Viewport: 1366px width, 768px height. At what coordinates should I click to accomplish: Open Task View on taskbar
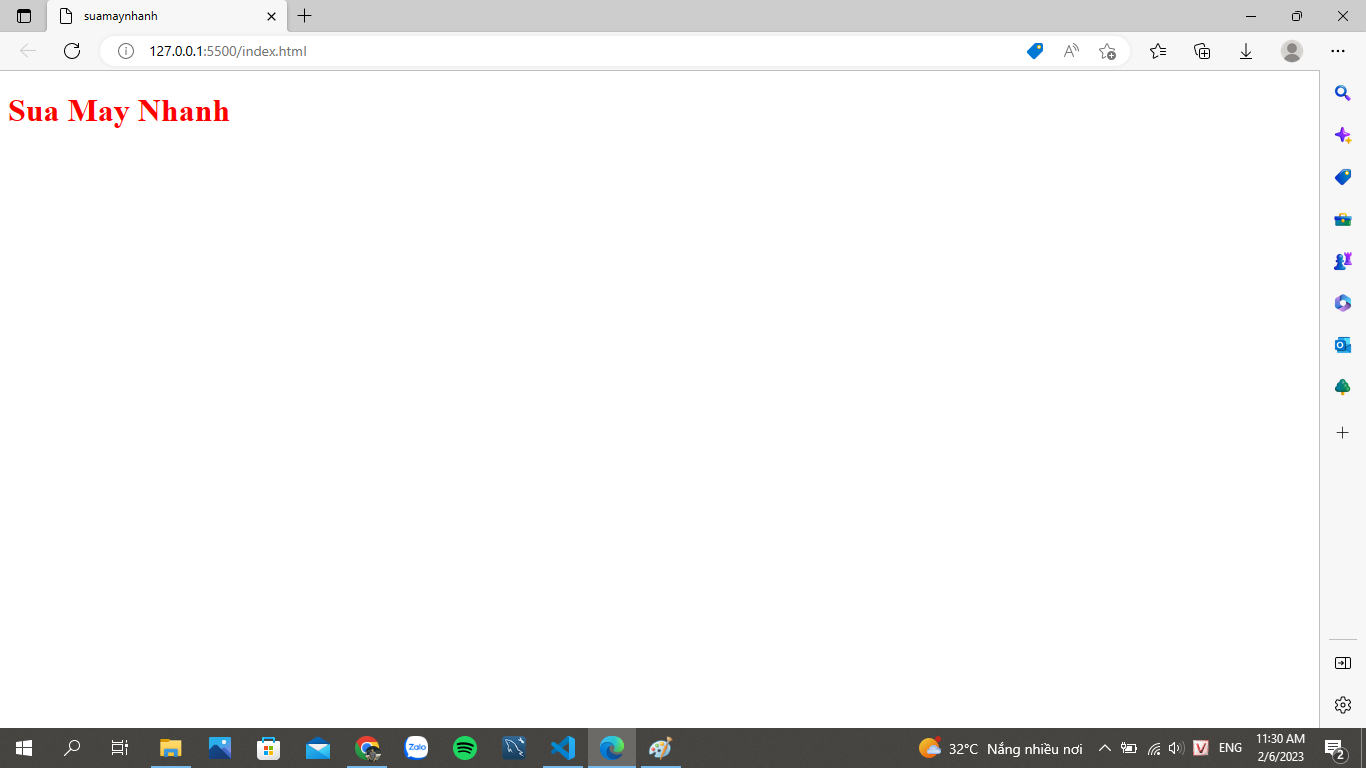(x=120, y=748)
